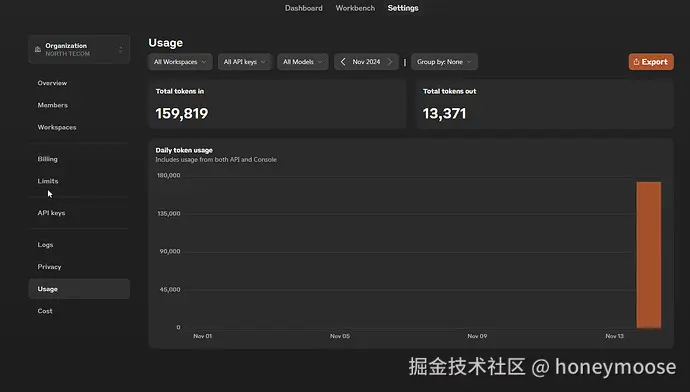Click the Nov 2024 date label
This screenshot has height=392, width=690.
[x=366, y=62]
